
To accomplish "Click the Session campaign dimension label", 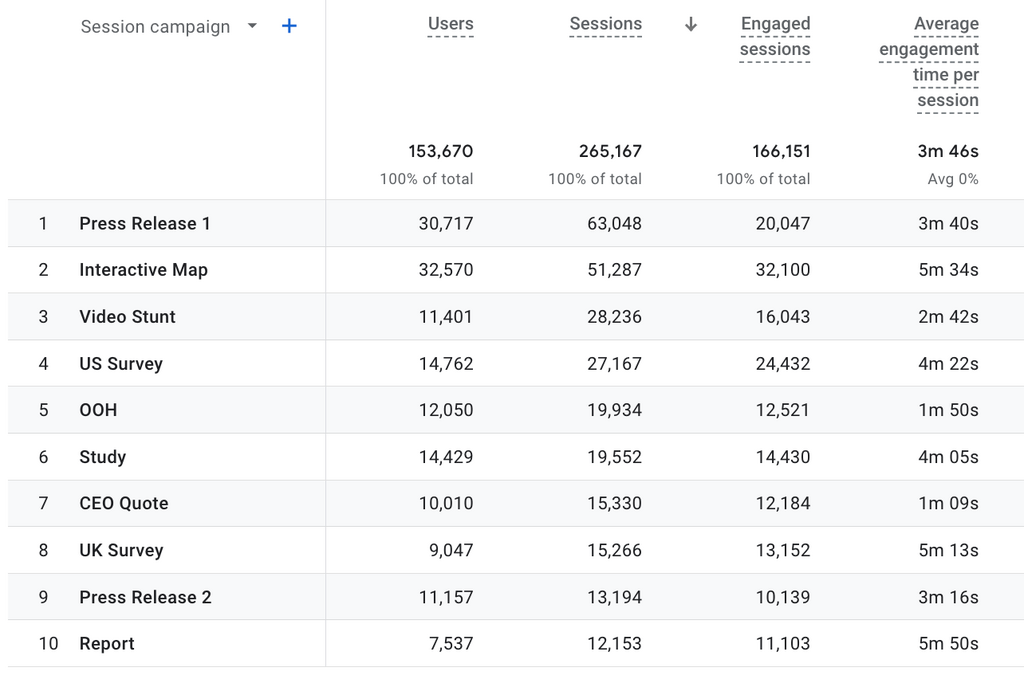I will tap(155, 27).
